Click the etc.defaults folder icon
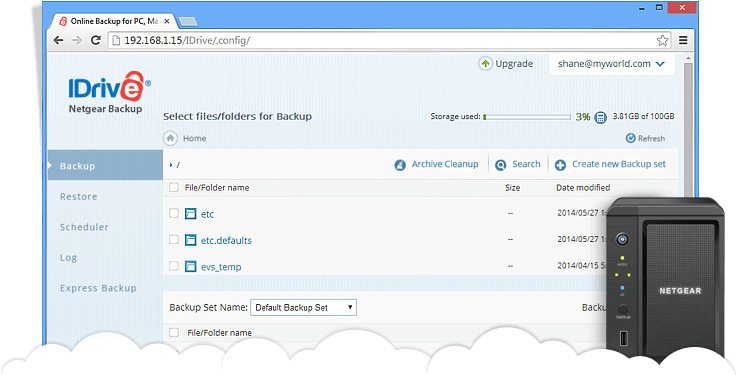 (x=190, y=240)
